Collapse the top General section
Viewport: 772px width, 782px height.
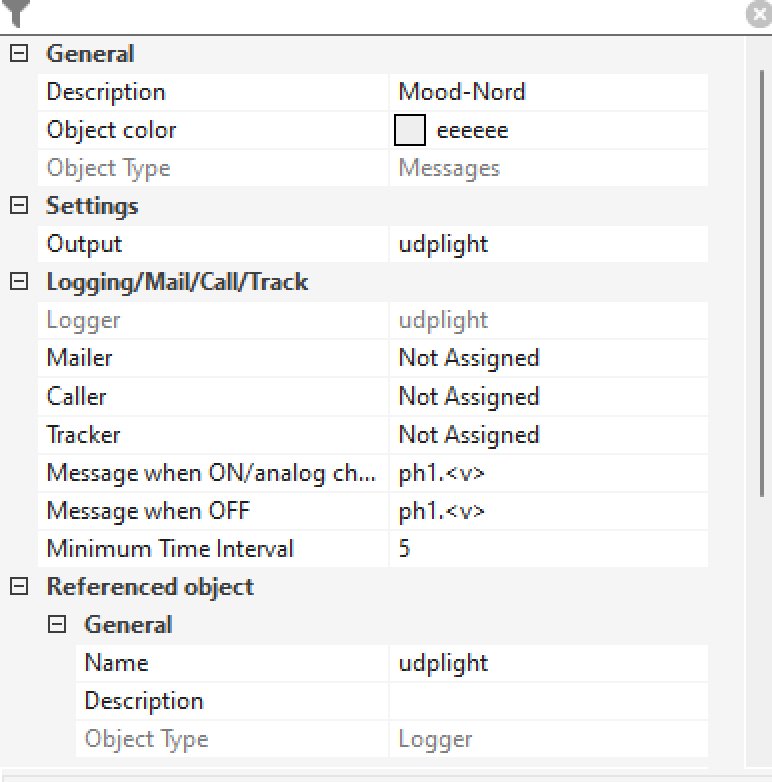coord(19,54)
